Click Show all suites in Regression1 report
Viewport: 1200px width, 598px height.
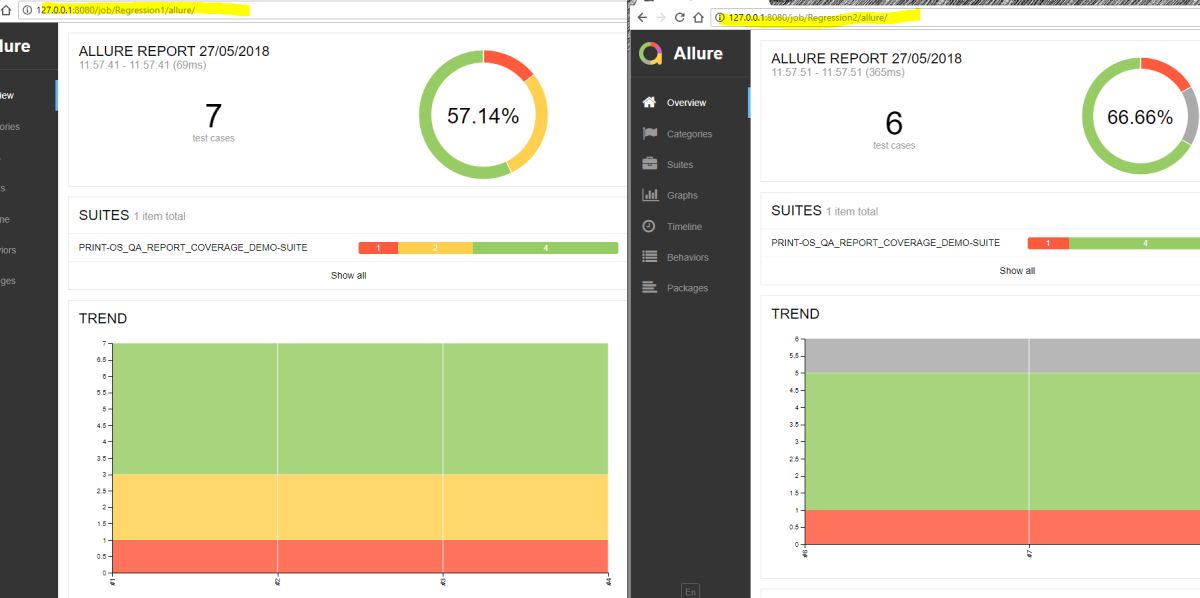tap(348, 275)
